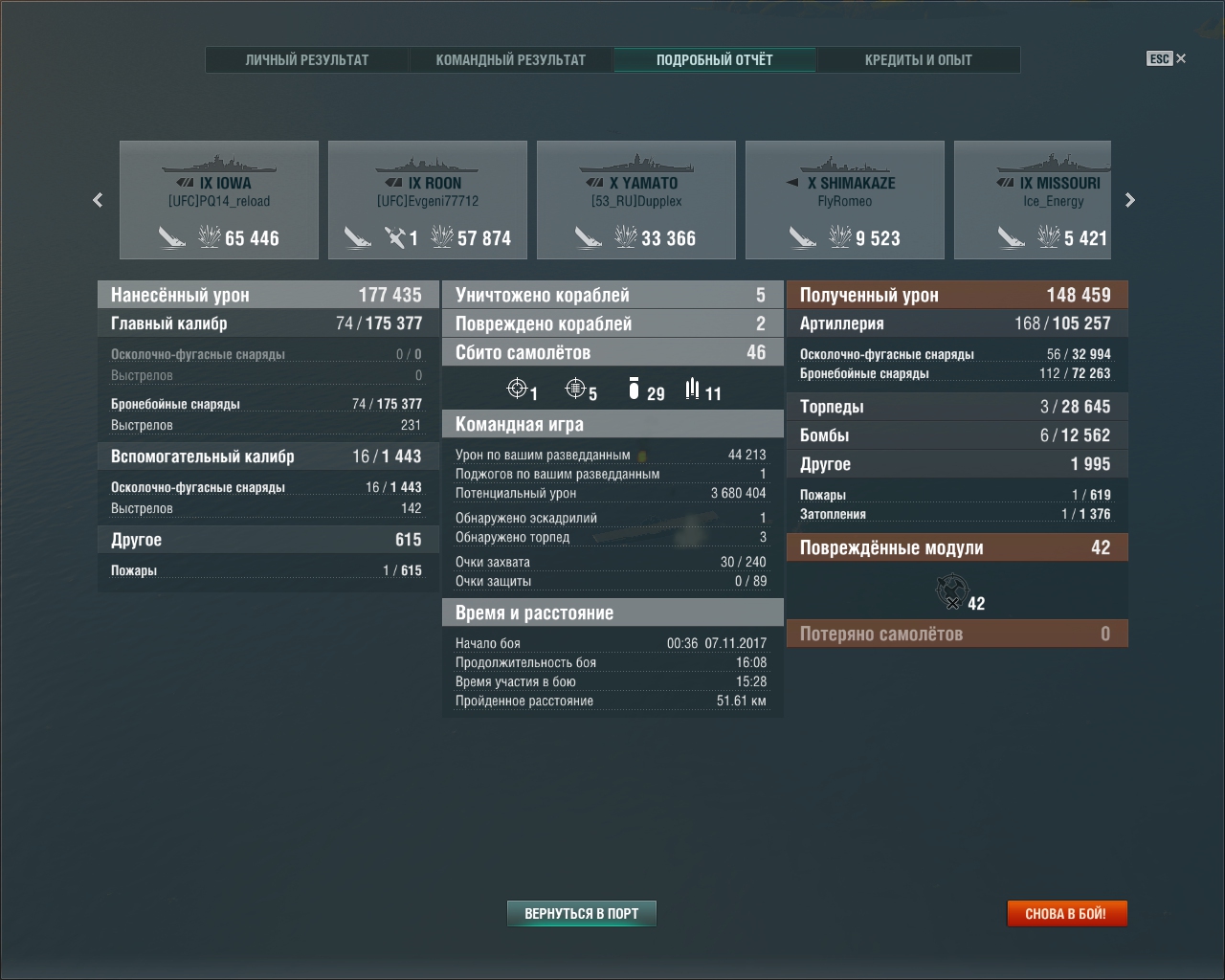Viewport: 1225px width, 980px height.
Task: Click the Торпеды row
Action: coord(957,407)
